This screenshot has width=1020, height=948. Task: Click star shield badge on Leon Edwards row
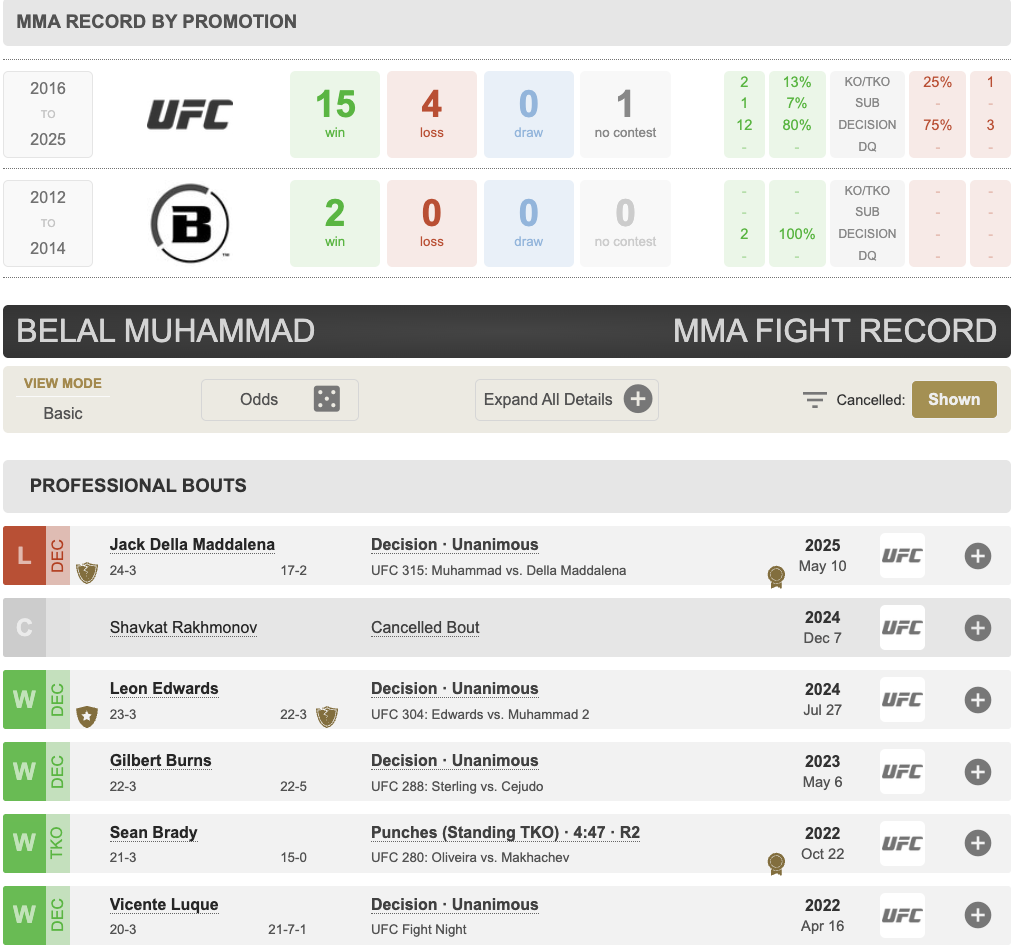(x=87, y=716)
